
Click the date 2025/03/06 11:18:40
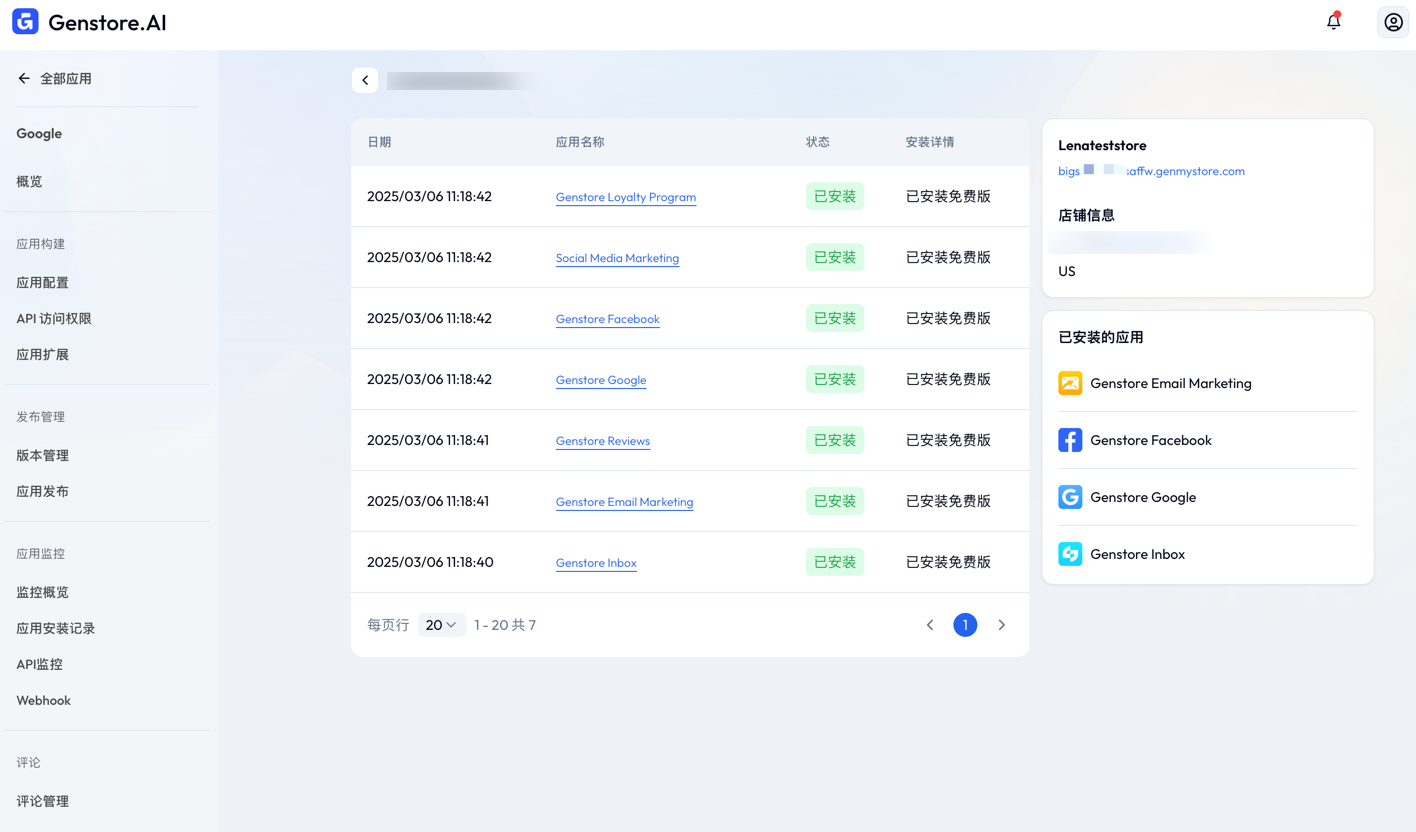pyautogui.click(x=430, y=562)
